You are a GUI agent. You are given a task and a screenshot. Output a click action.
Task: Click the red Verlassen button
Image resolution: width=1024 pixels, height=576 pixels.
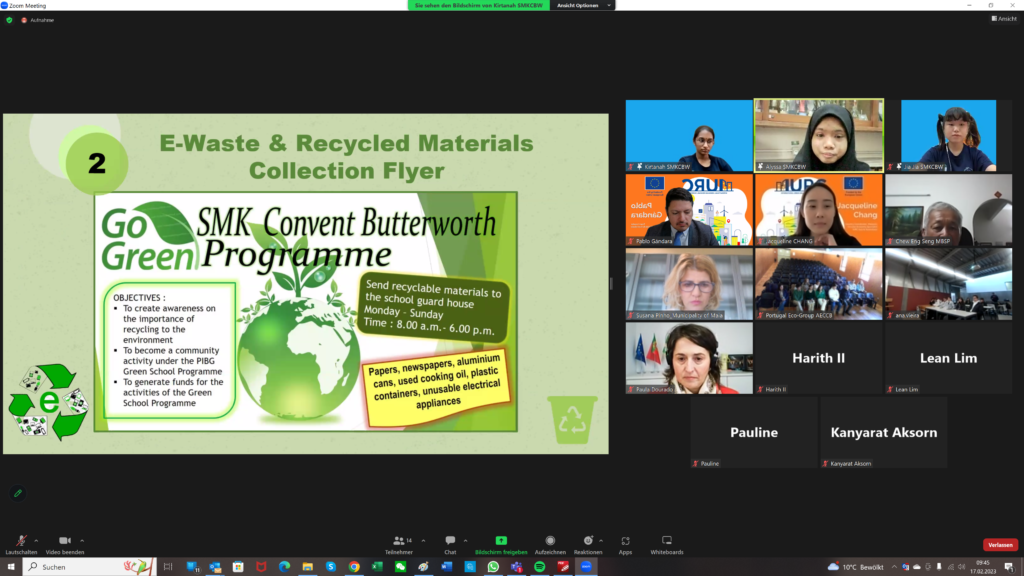(1000, 545)
